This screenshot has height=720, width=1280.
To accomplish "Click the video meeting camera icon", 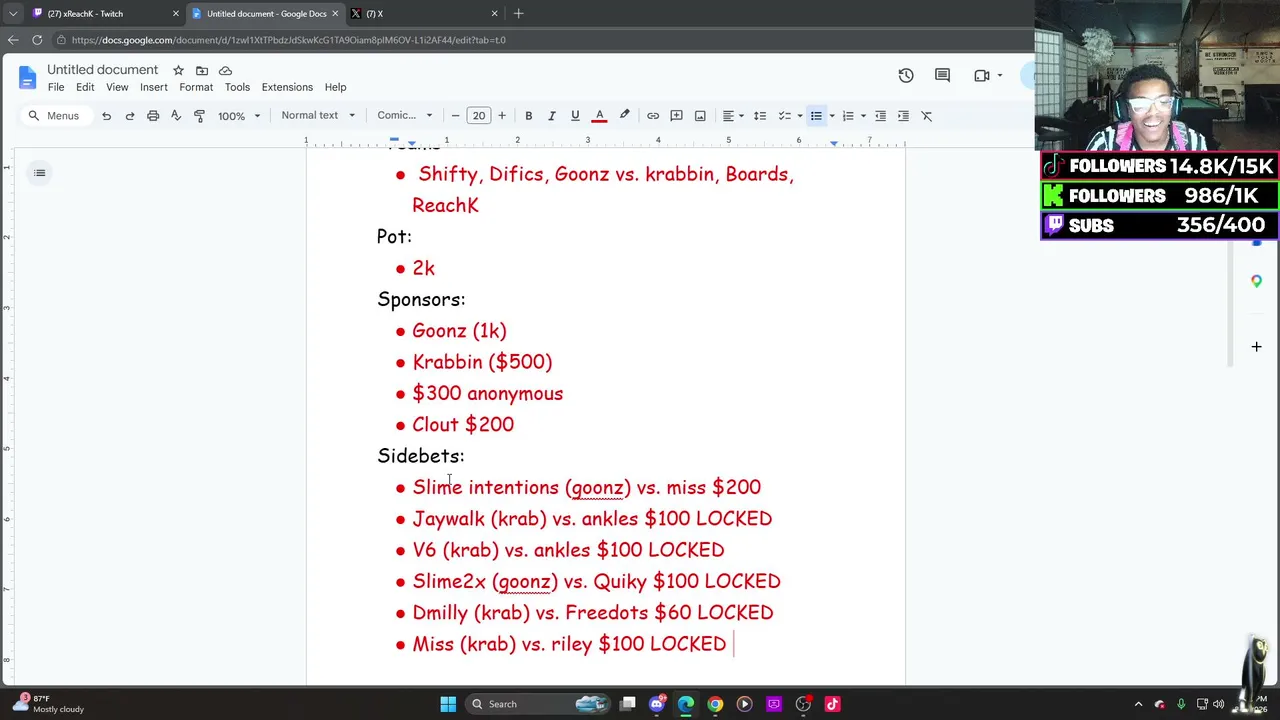I will click(x=982, y=75).
